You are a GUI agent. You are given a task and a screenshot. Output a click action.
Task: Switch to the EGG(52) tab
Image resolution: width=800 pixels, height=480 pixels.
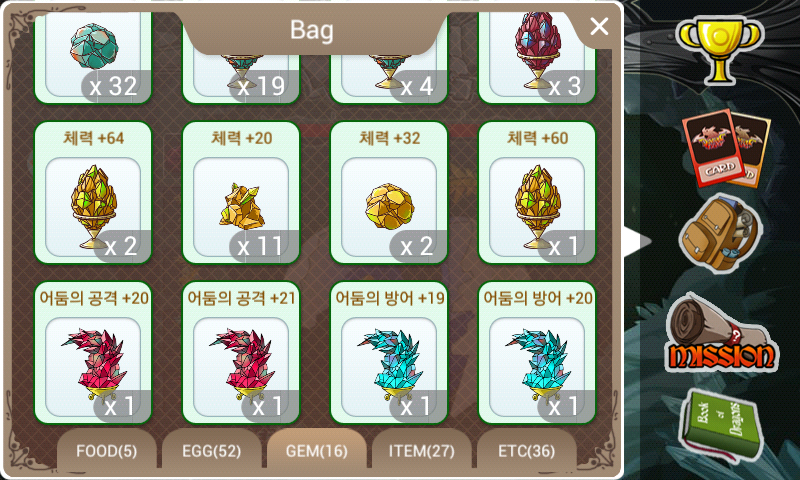tap(211, 450)
